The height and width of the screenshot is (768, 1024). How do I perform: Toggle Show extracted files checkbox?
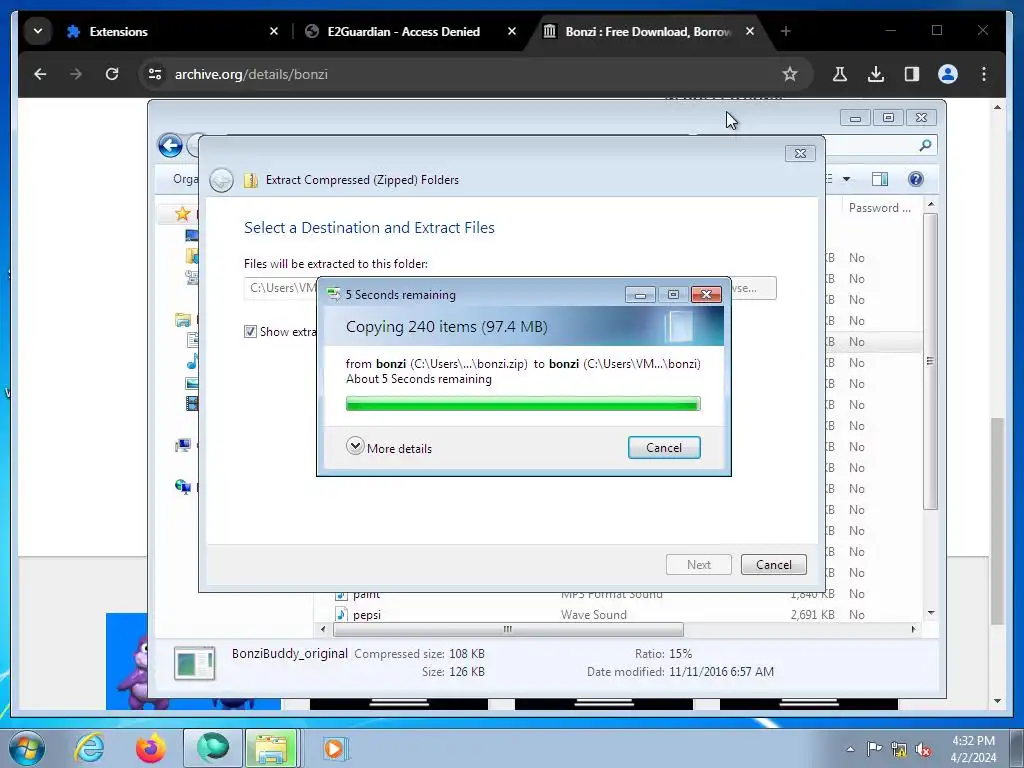(250, 332)
